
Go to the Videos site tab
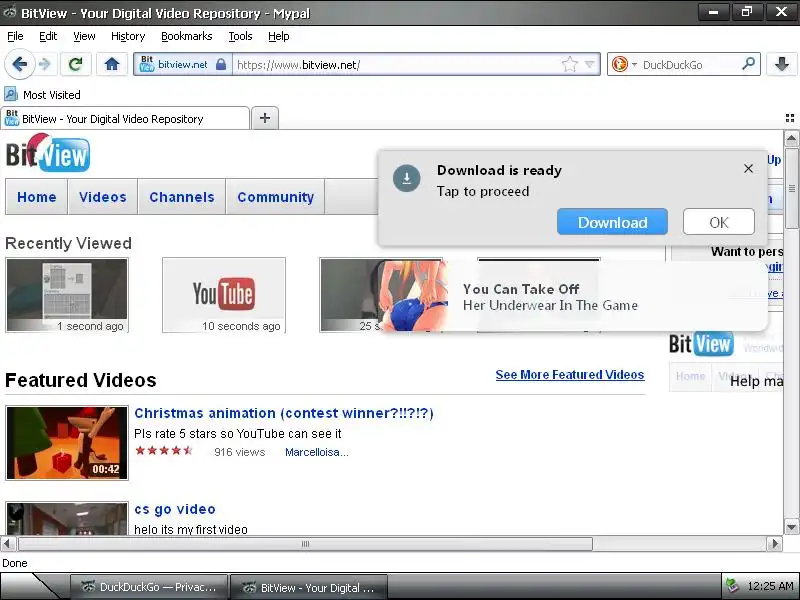[x=103, y=197]
